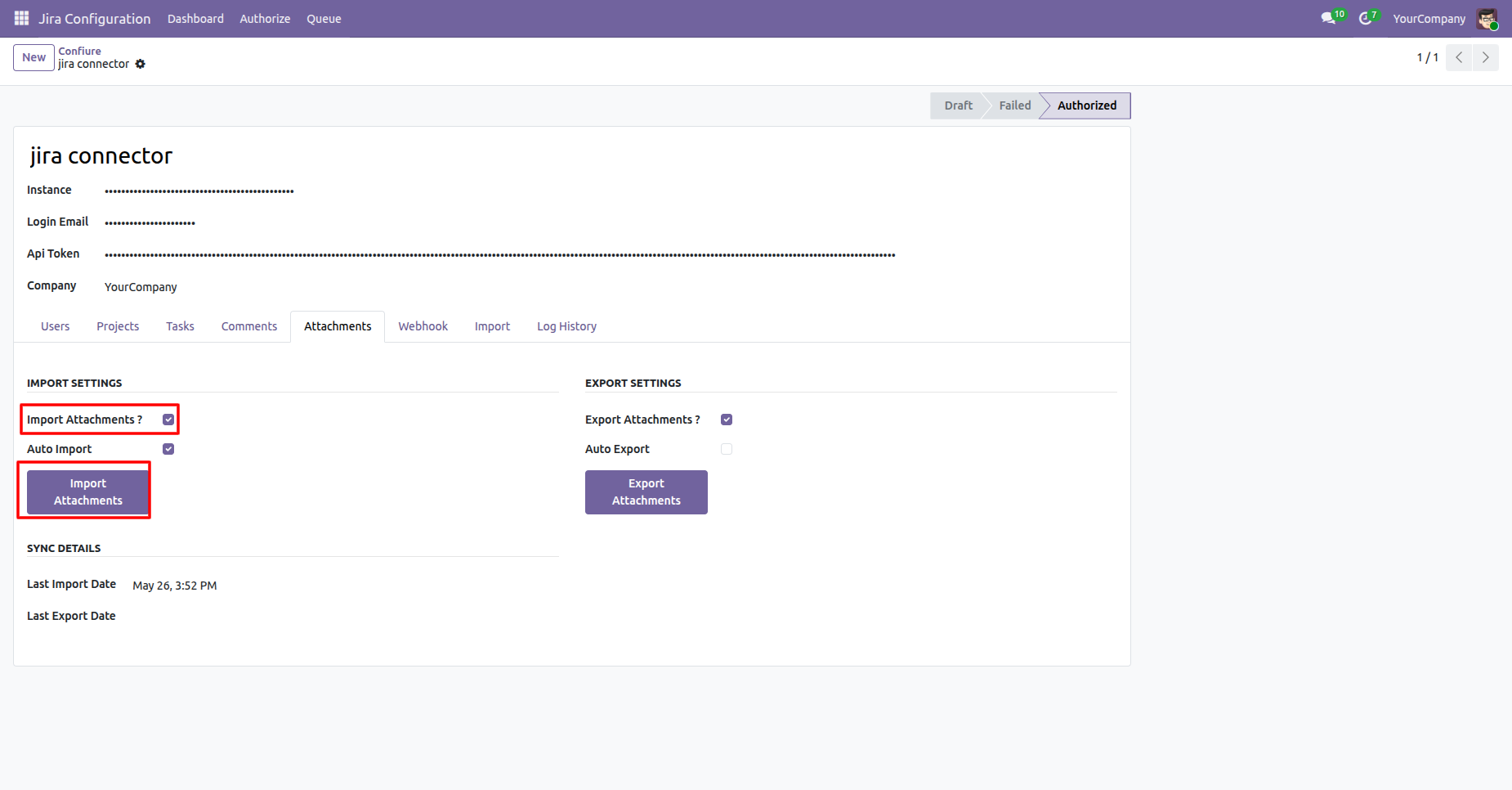Screen dimensions: 1512x790
Task: Switch to the Projects tab
Action: (x=118, y=326)
